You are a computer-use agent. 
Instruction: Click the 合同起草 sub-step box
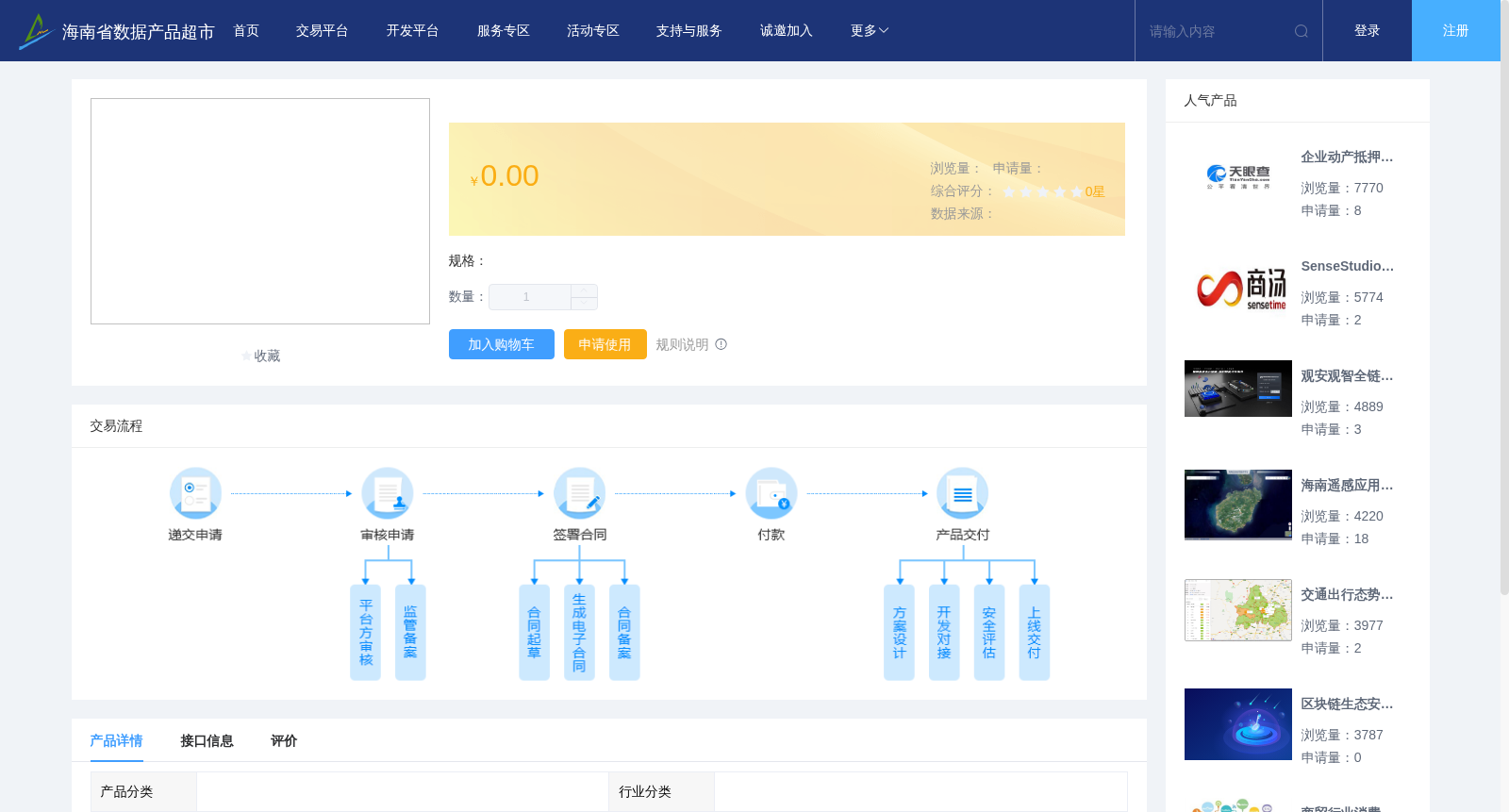(x=534, y=633)
